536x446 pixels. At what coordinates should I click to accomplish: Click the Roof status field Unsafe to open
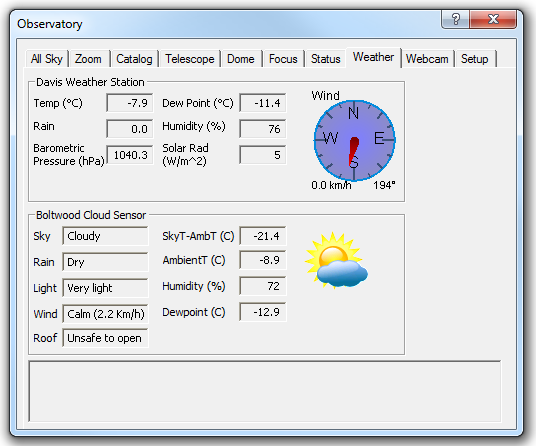tap(105, 338)
